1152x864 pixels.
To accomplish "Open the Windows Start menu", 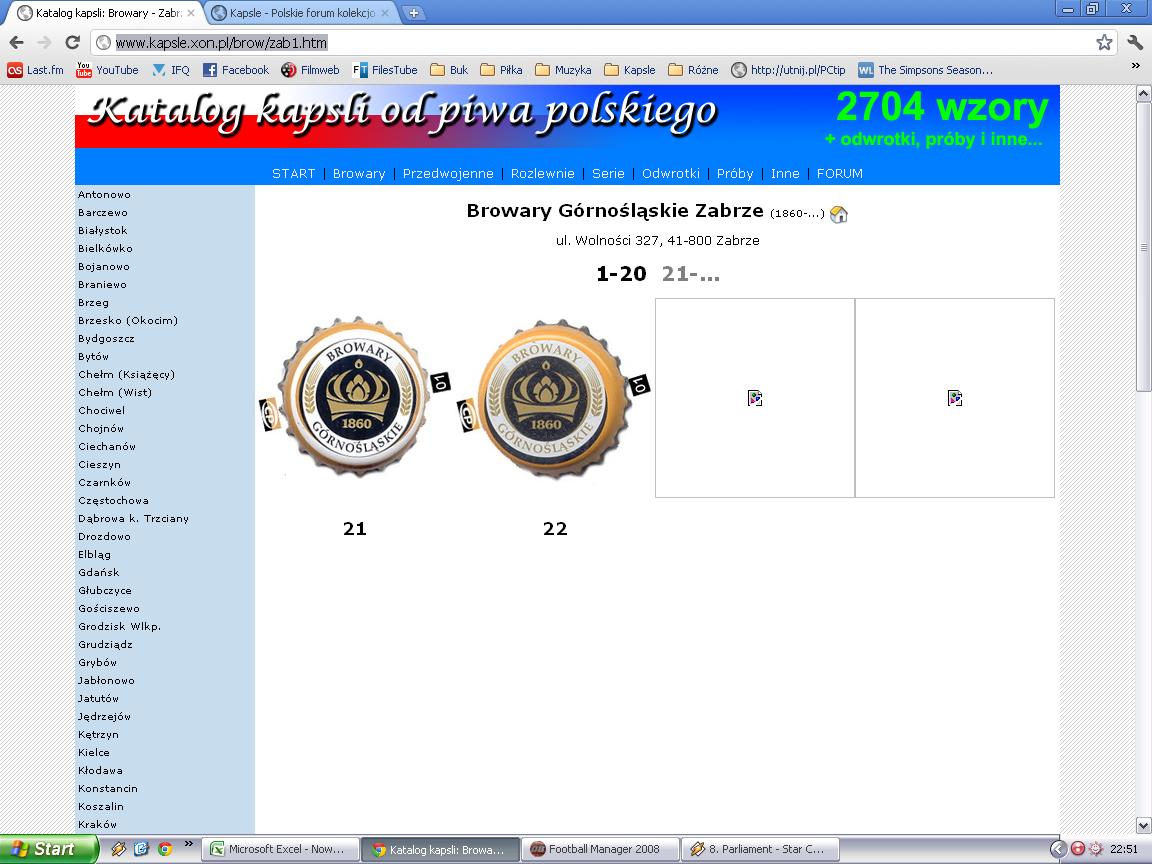I will coord(48,849).
